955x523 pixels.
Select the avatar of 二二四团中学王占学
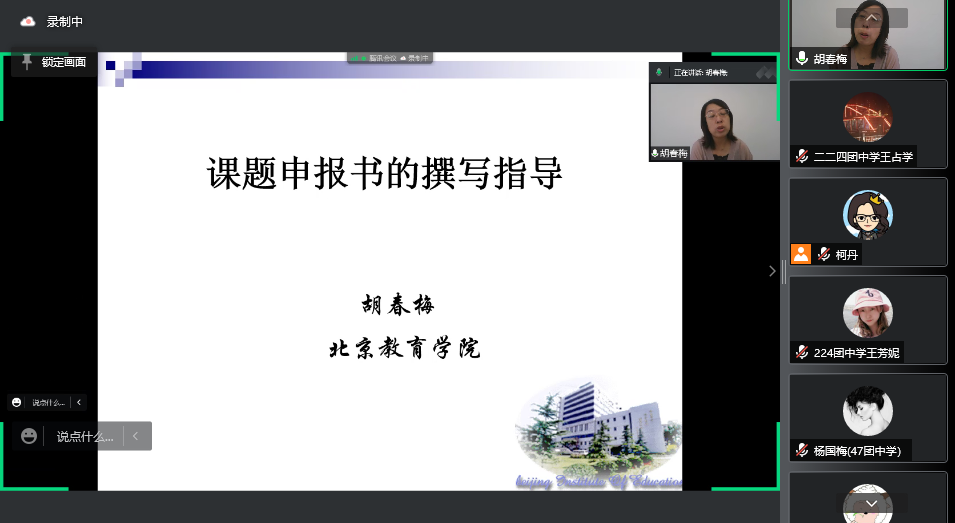(x=868, y=118)
